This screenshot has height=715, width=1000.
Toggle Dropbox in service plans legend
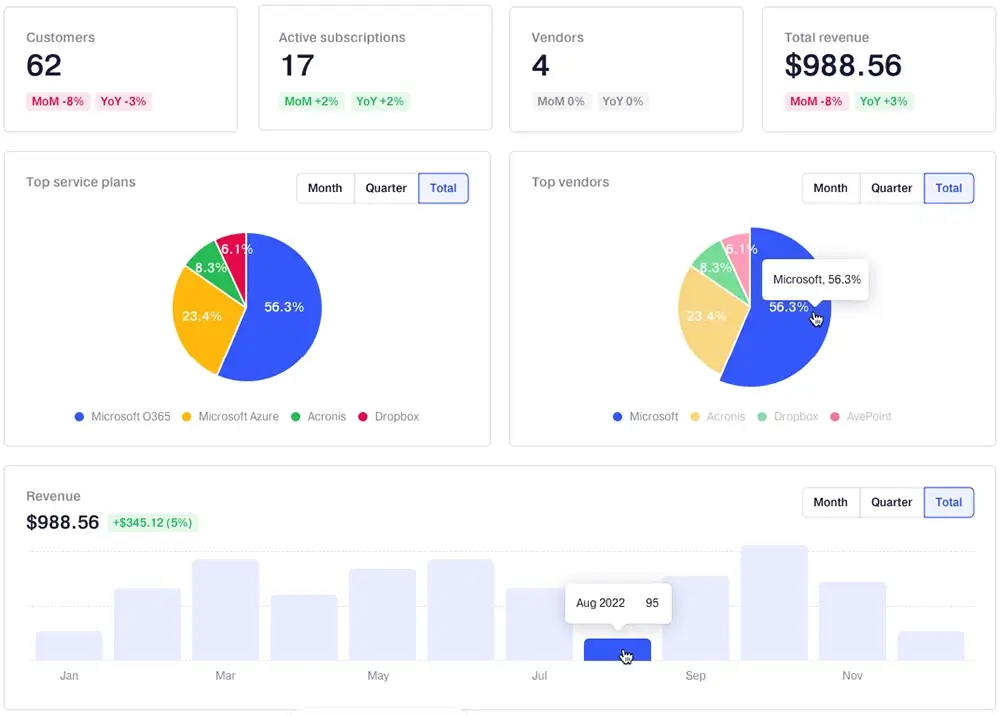click(389, 417)
